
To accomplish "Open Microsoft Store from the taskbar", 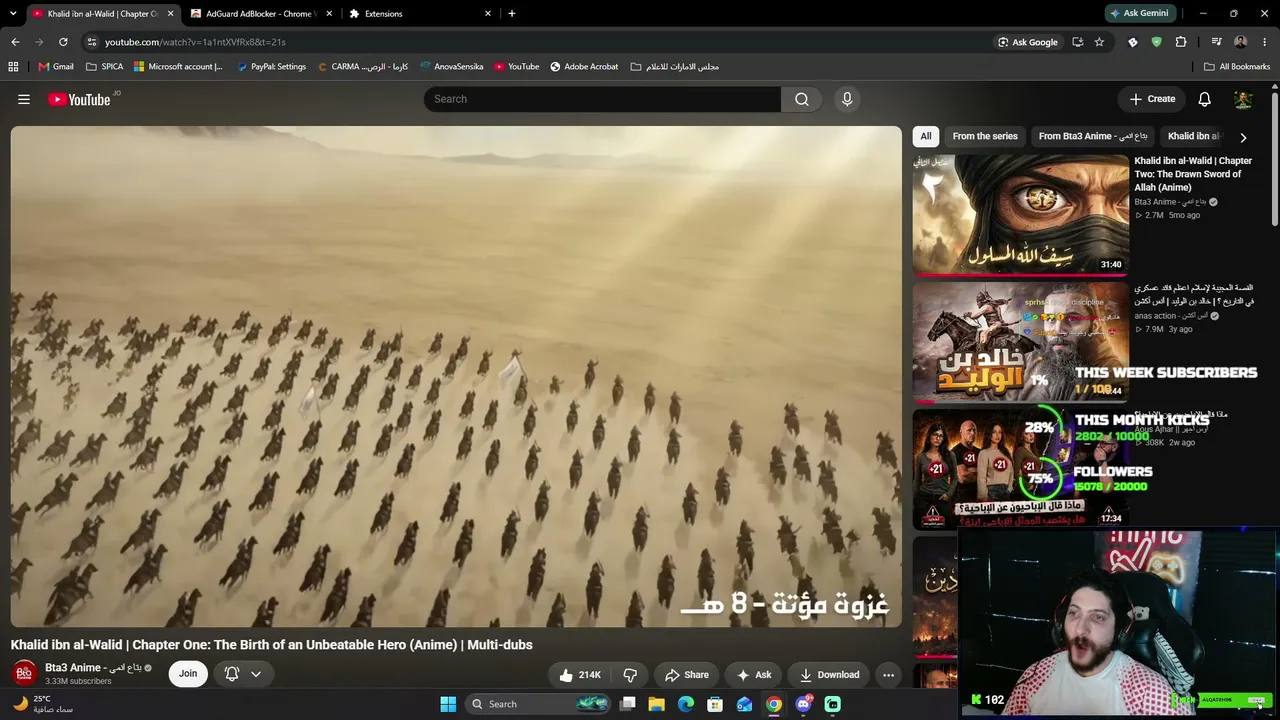I will point(715,704).
